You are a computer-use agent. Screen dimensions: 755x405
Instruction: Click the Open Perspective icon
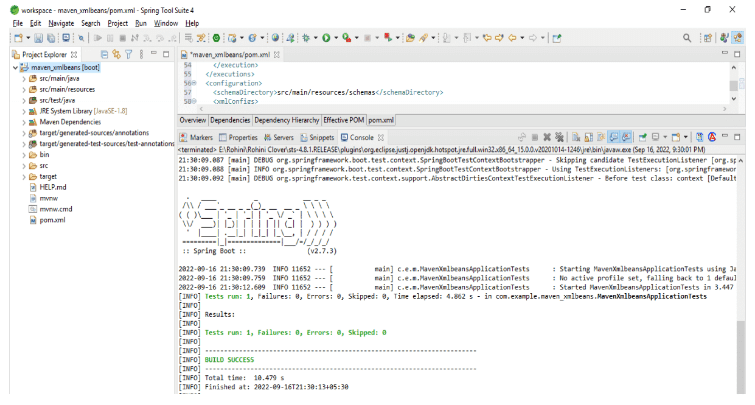[707, 38]
